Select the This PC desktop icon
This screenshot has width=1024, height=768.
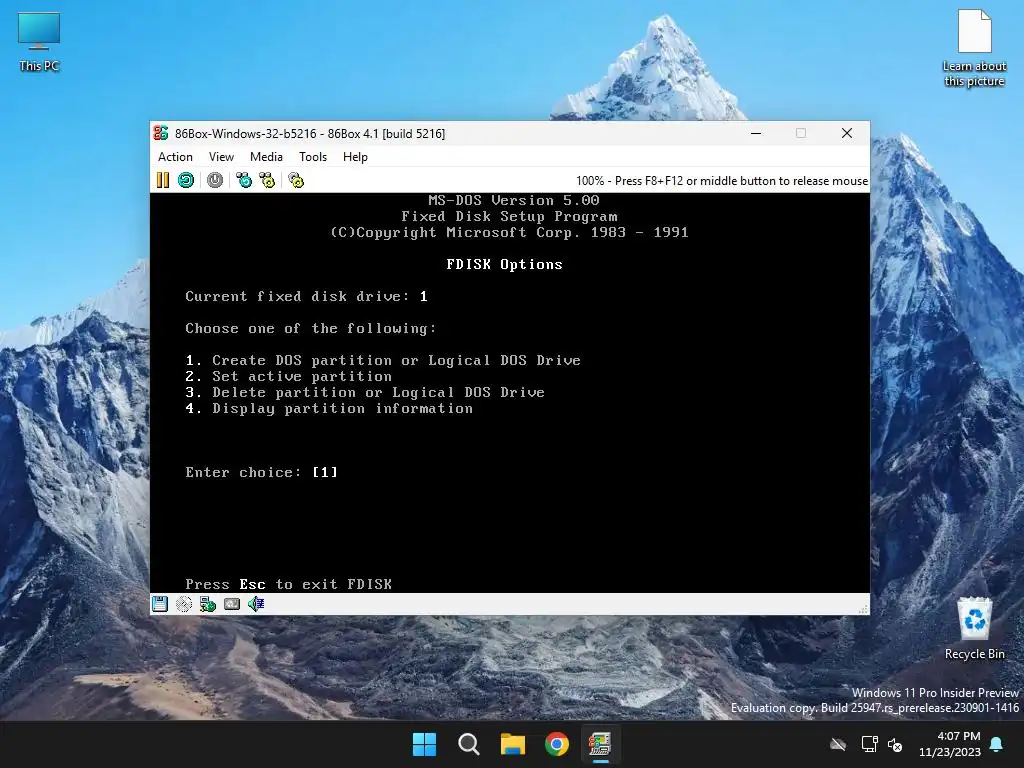39,42
